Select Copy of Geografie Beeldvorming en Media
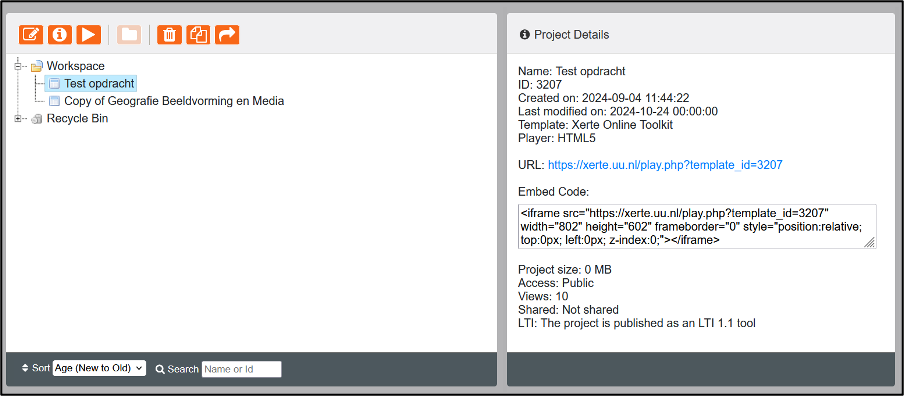The width and height of the screenshot is (904, 396). coord(174,101)
